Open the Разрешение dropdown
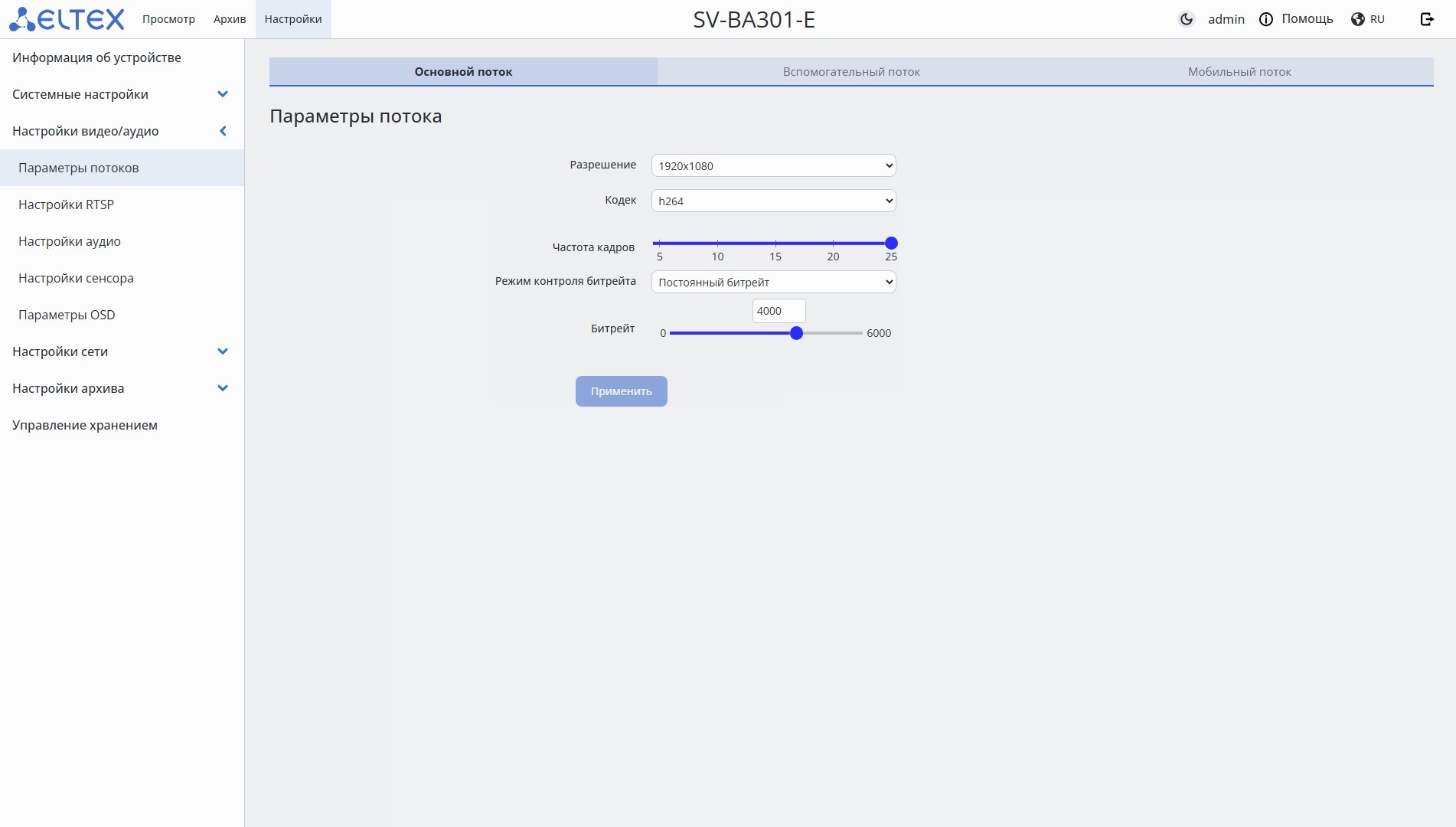 point(774,165)
